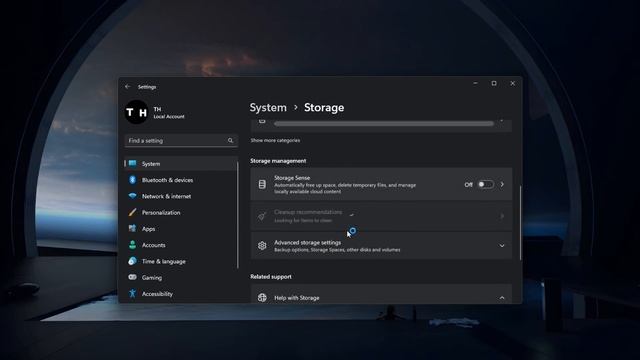This screenshot has height=360, width=640.
Task: Click System in the breadcrumb
Action: point(268,107)
